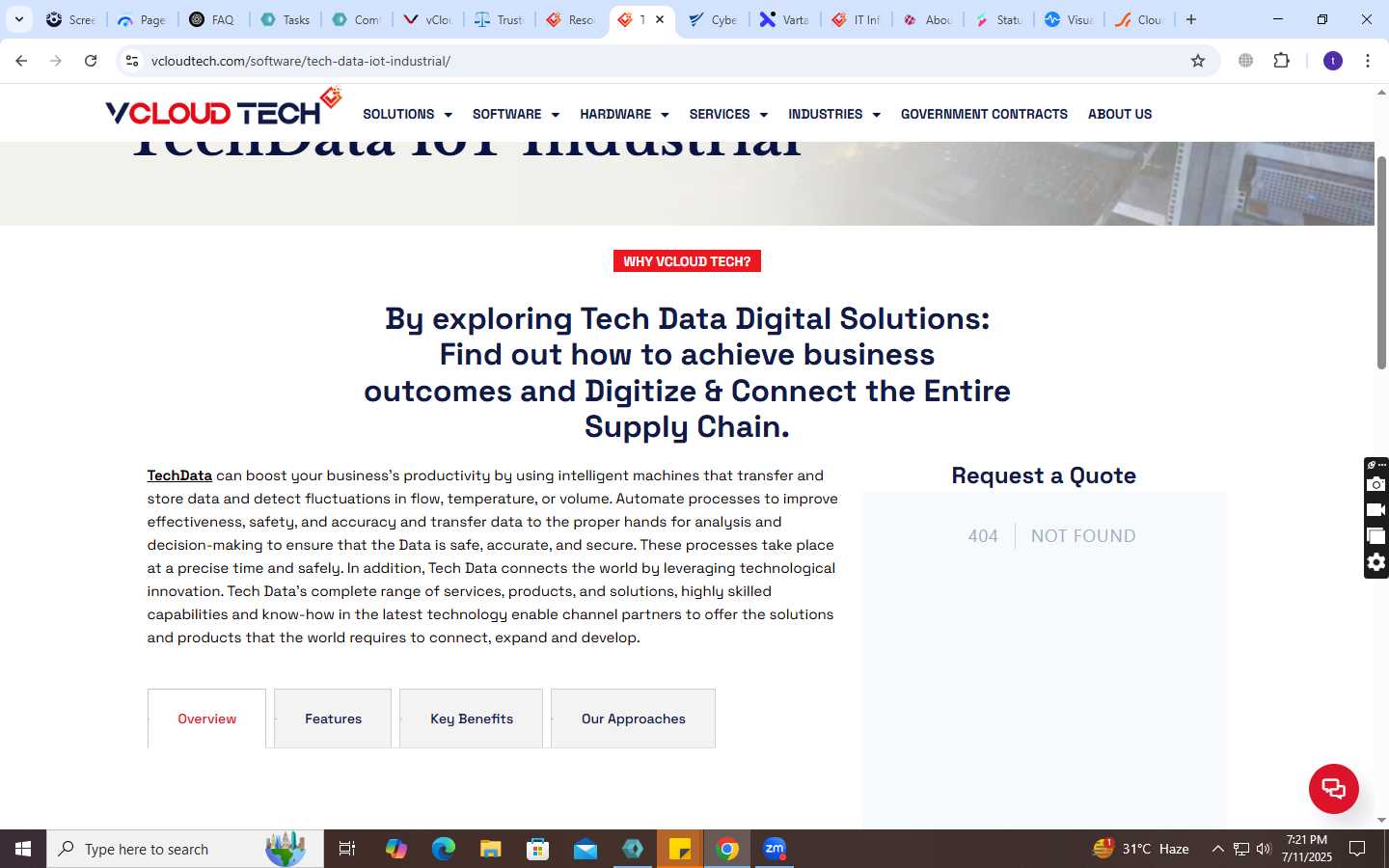1389x868 pixels.
Task: Expand the Industries dropdown menu
Action: point(834,114)
